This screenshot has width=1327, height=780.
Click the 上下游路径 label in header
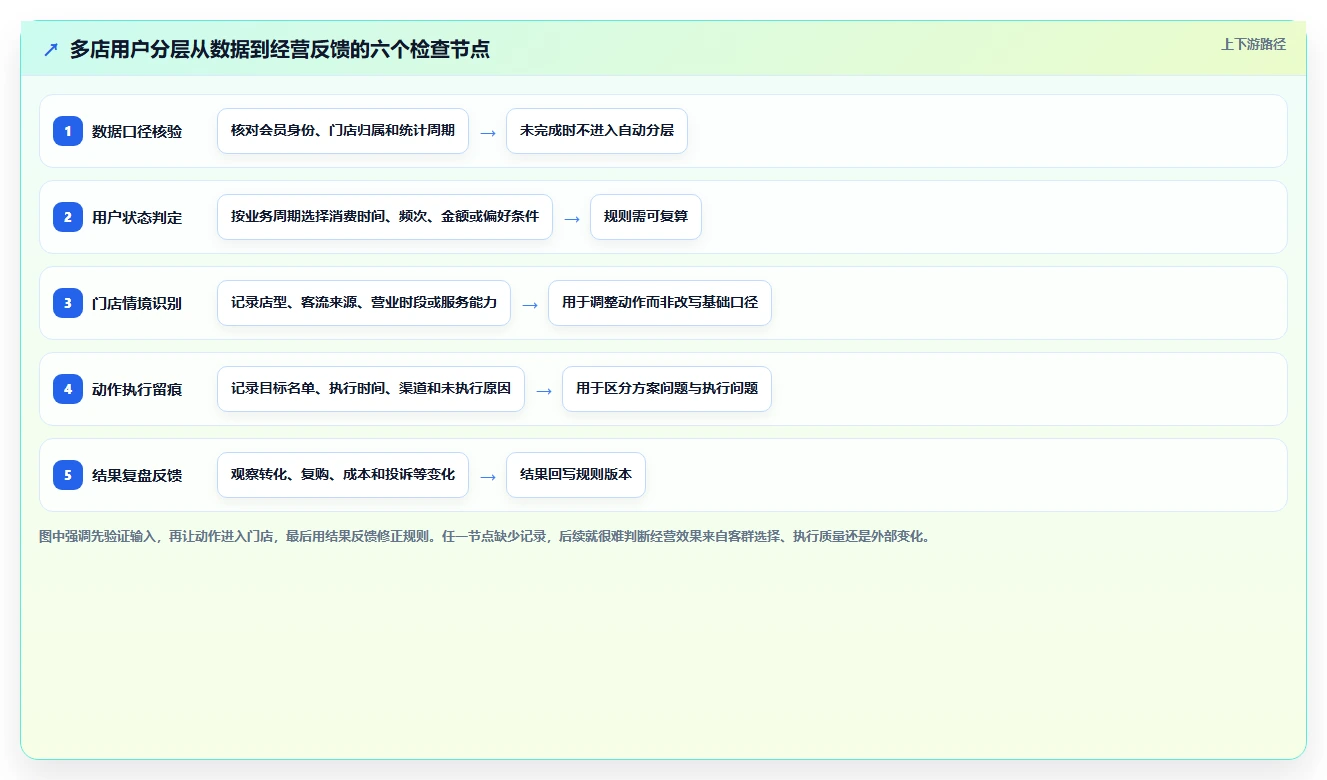[1253, 44]
